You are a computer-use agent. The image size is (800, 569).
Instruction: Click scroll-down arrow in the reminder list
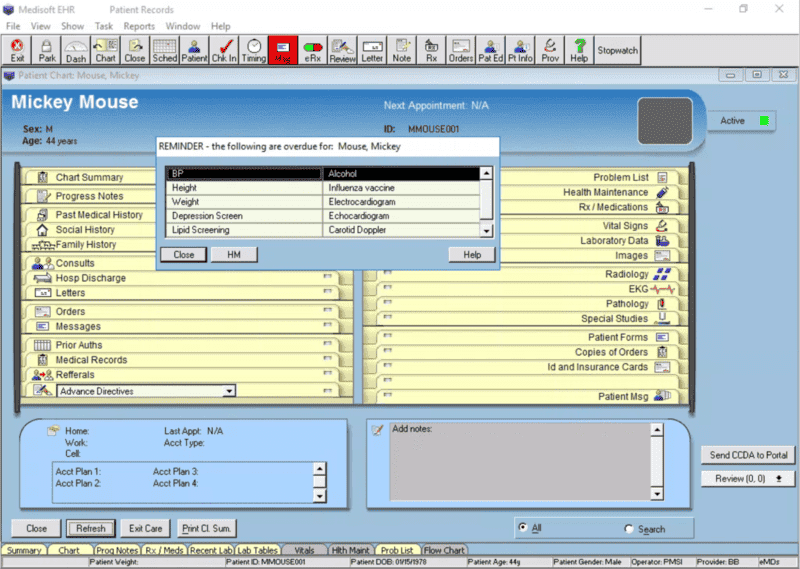point(486,231)
